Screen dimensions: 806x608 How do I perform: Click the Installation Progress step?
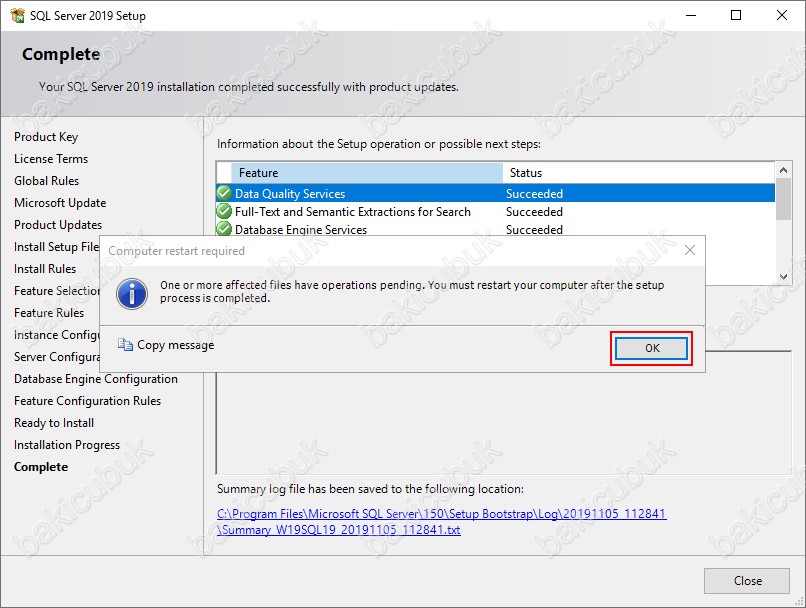pyautogui.click(x=67, y=445)
